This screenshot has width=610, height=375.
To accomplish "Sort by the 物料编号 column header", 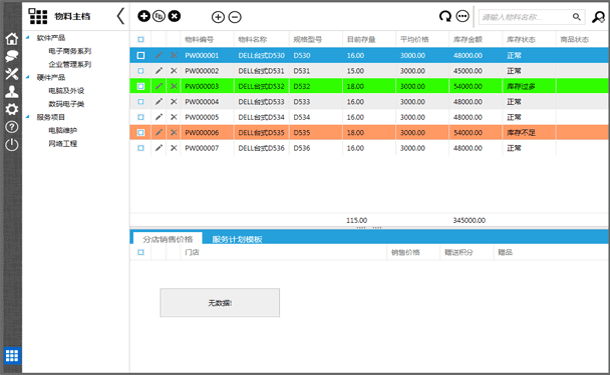I will [x=199, y=39].
